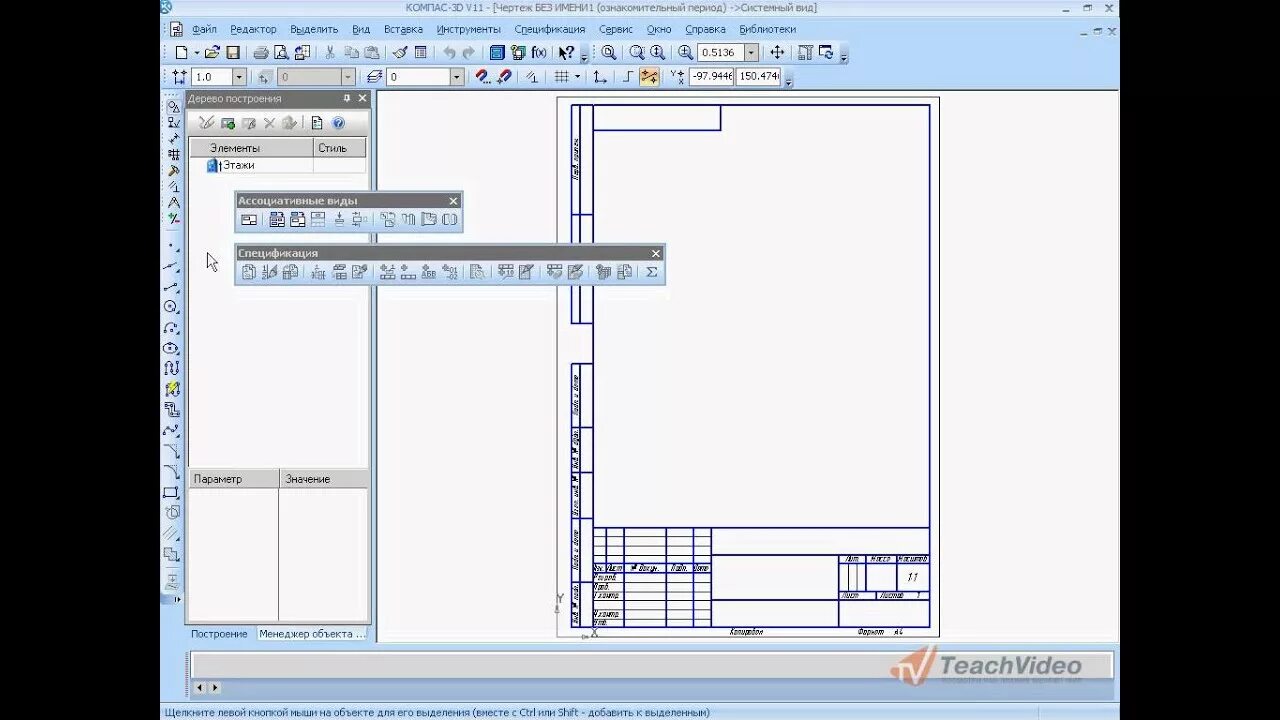Select the Этажи tree item
Viewport: 1280px width, 720px height.
[x=238, y=165]
